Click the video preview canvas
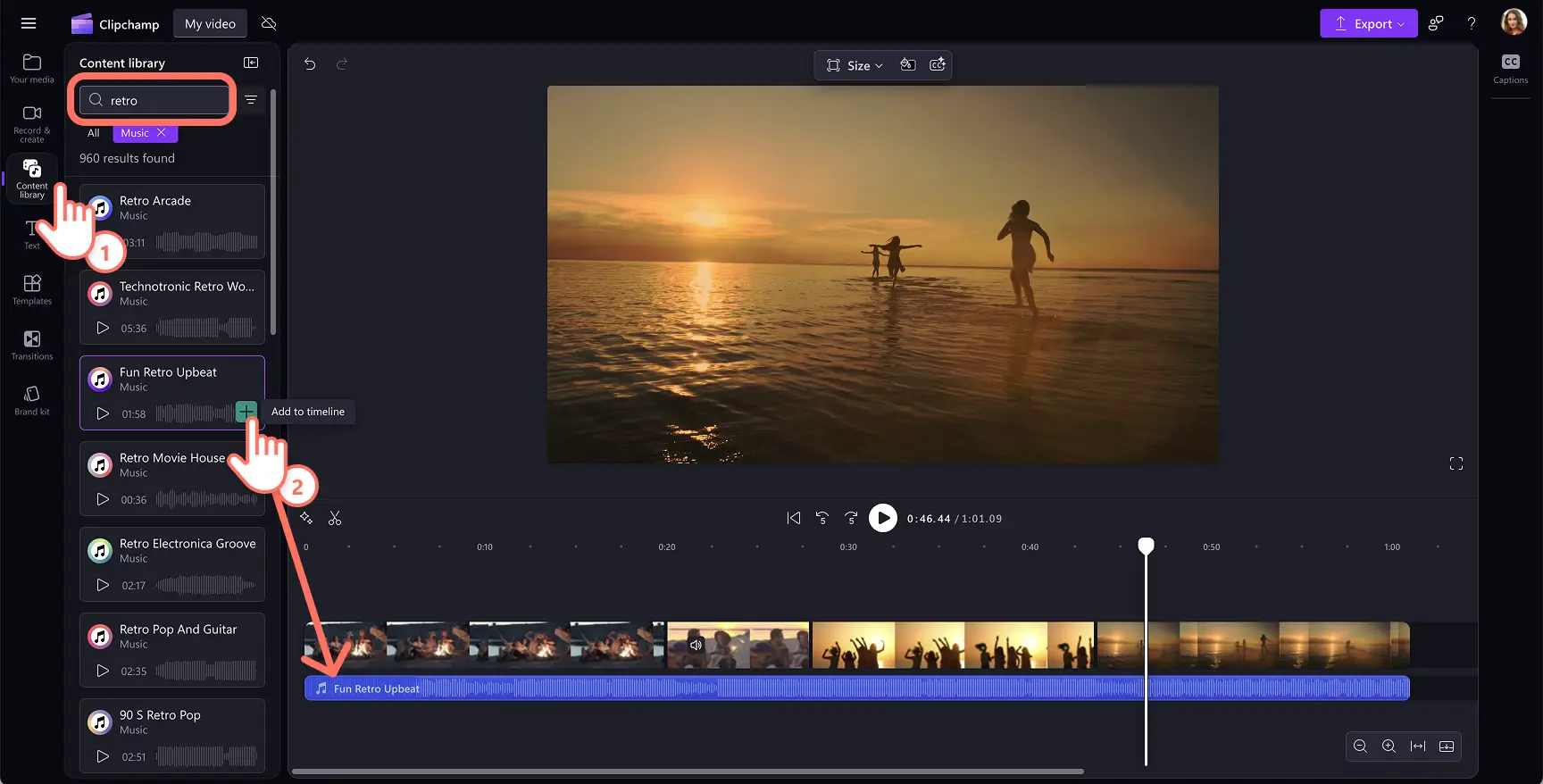The height and width of the screenshot is (784, 1543). [x=883, y=274]
